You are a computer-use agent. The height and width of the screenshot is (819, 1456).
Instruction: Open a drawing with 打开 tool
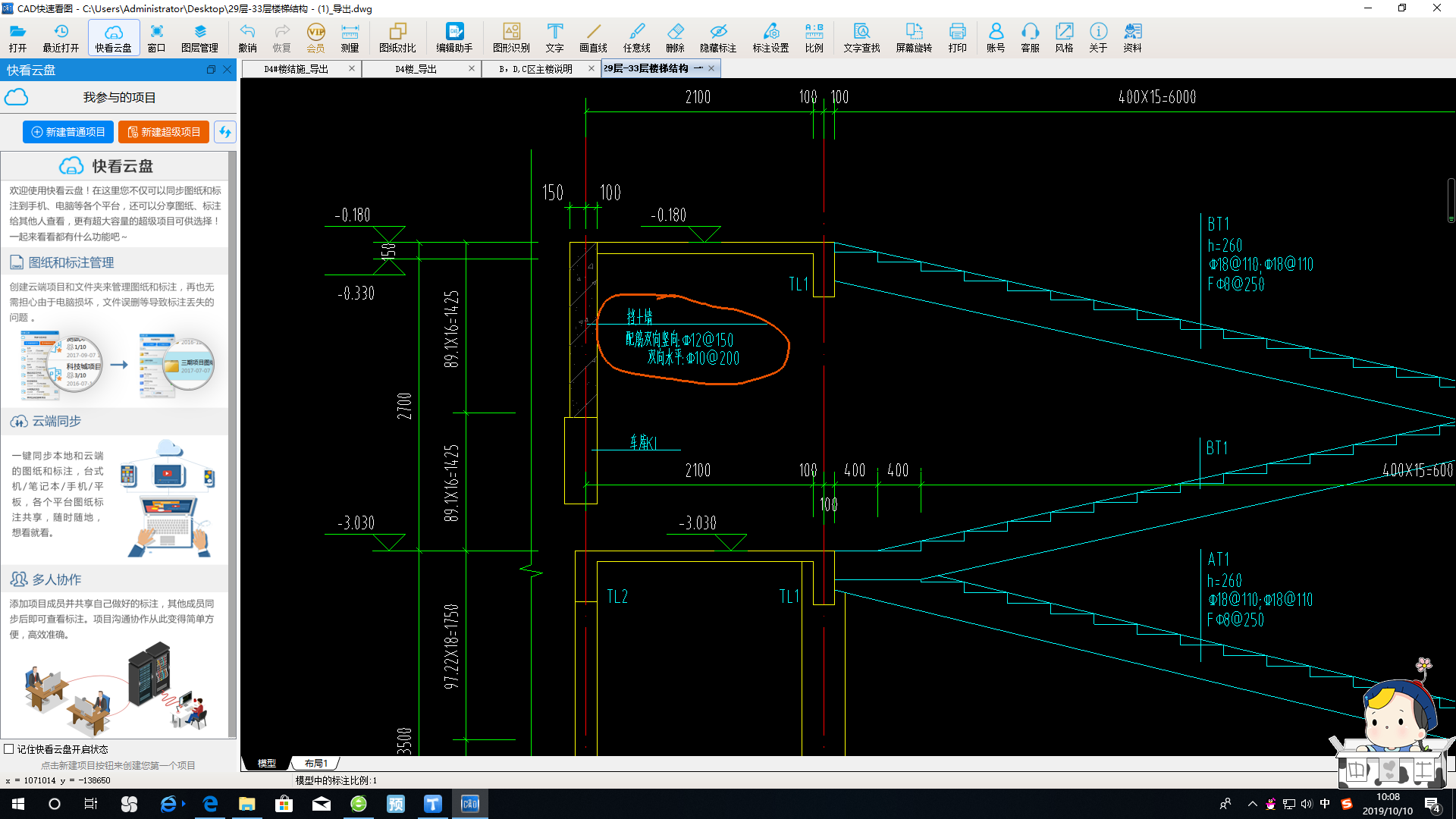pos(17,37)
